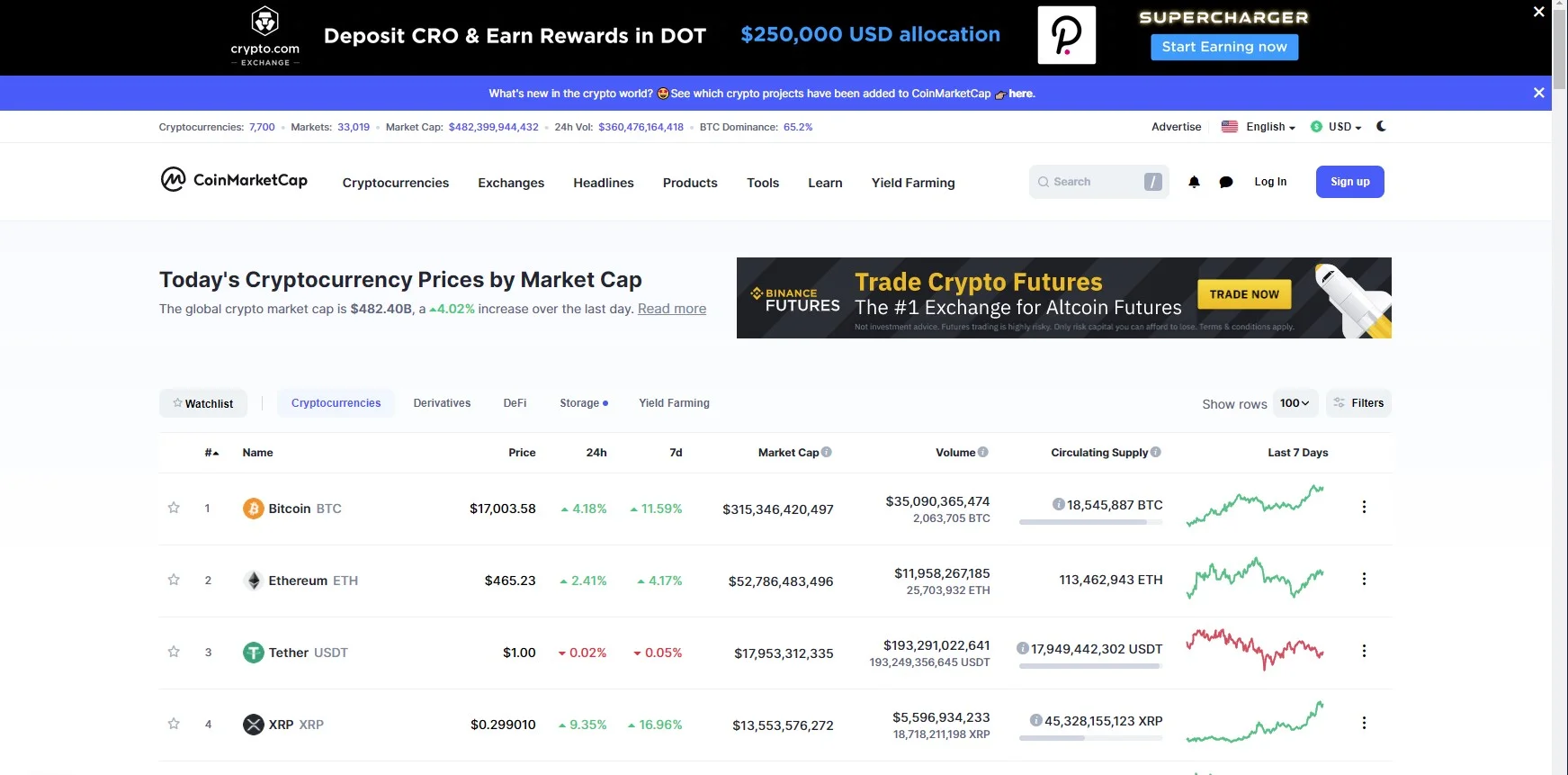The width and height of the screenshot is (1568, 775).
Task: Click the XRP coin icon
Action: [254, 725]
